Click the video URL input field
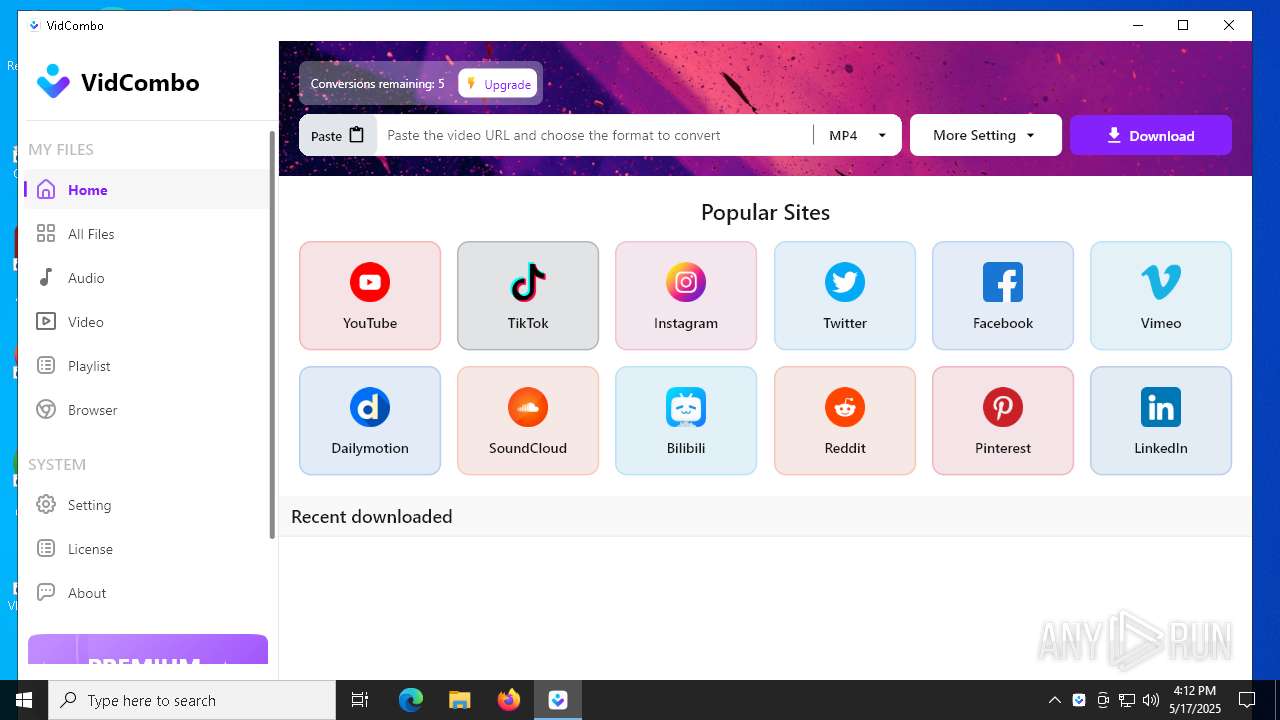Viewport: 1280px width, 720px height. tap(595, 135)
